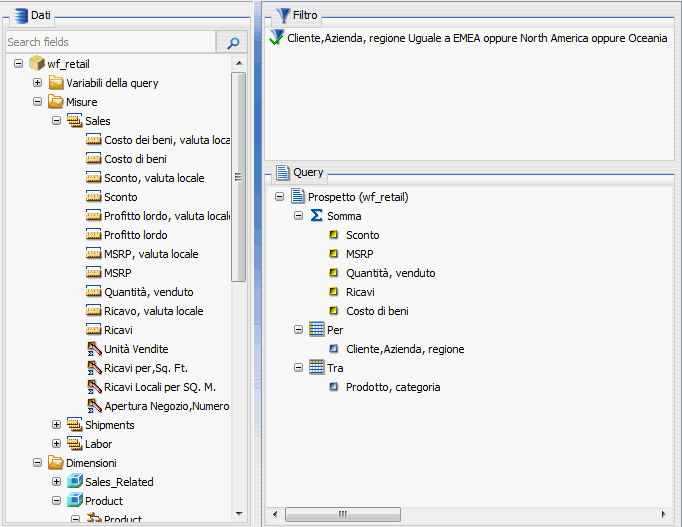Click the Sconto, valuta locale measure icon
Image resolution: width=682 pixels, height=527 pixels.
pos(94,178)
